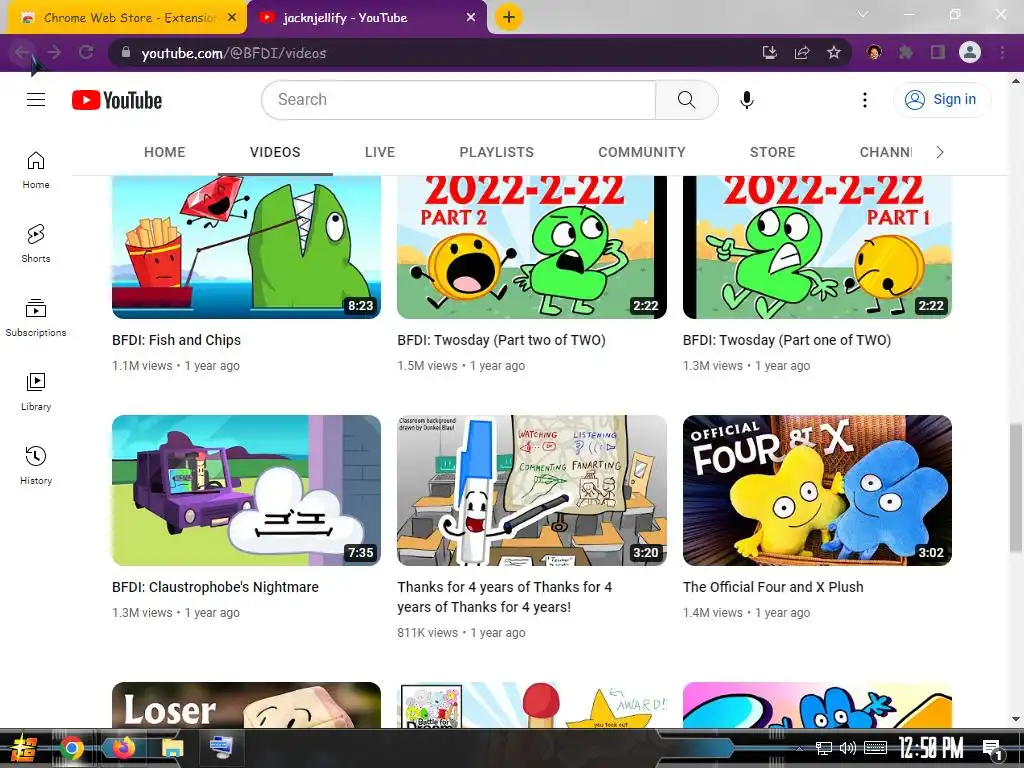Screen dimensions: 1024x768
Task: Bookmark this page with star icon
Action: coord(834,52)
